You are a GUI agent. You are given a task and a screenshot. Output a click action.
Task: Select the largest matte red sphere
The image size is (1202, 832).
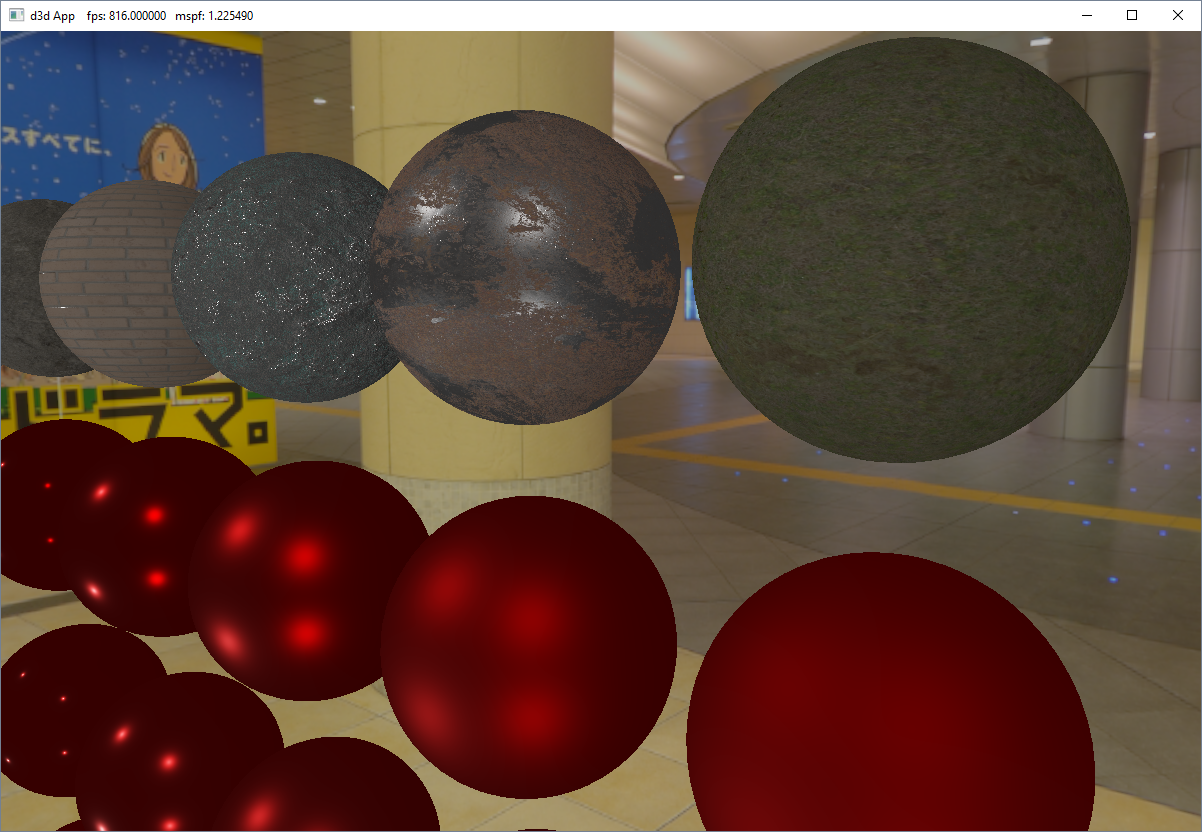coord(890,692)
